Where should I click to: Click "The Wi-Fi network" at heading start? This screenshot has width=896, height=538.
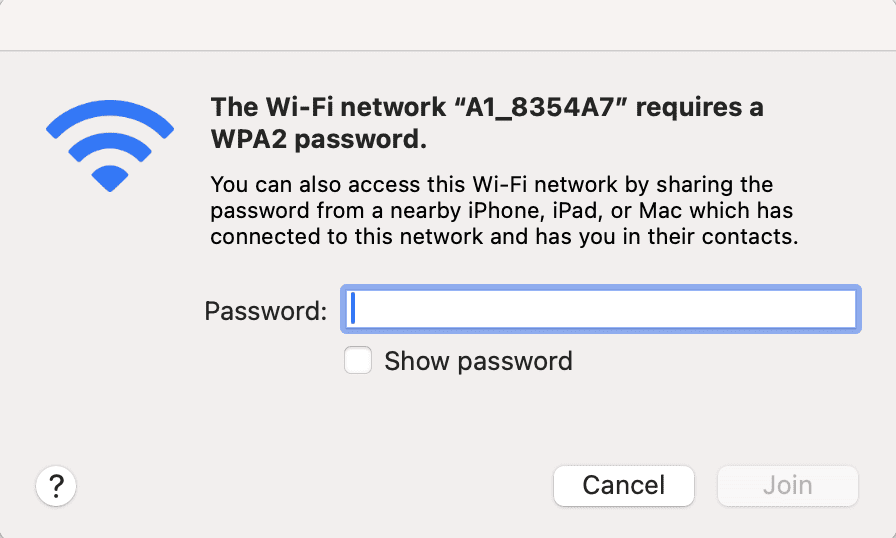coord(304,108)
